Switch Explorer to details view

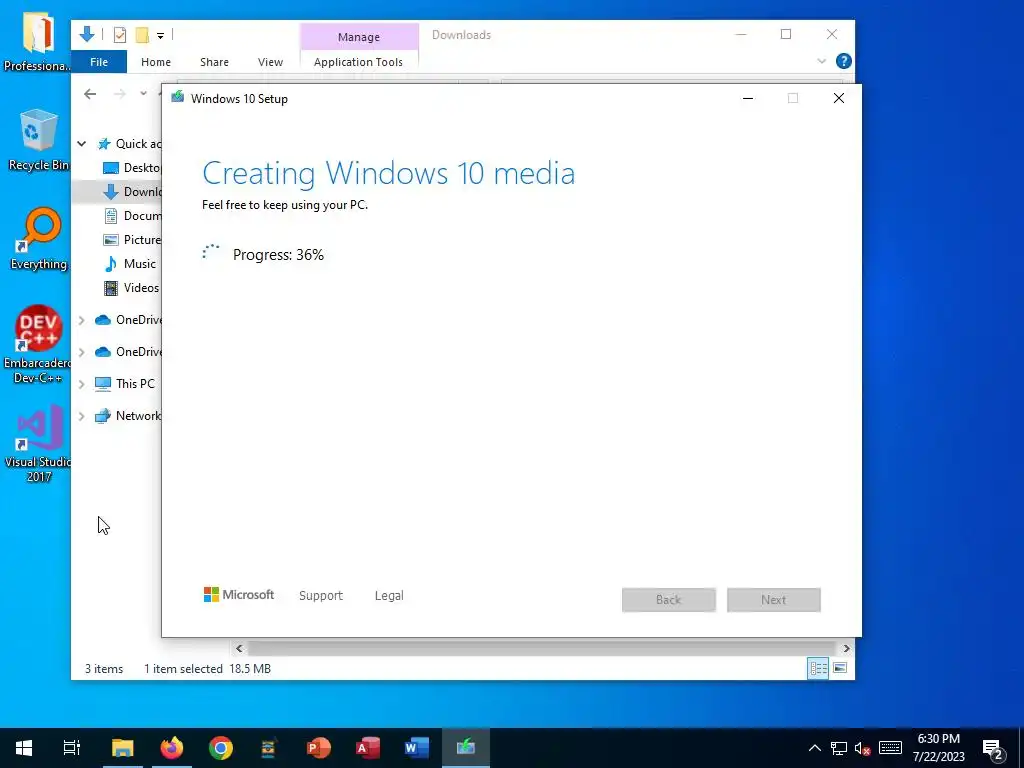[x=818, y=668]
